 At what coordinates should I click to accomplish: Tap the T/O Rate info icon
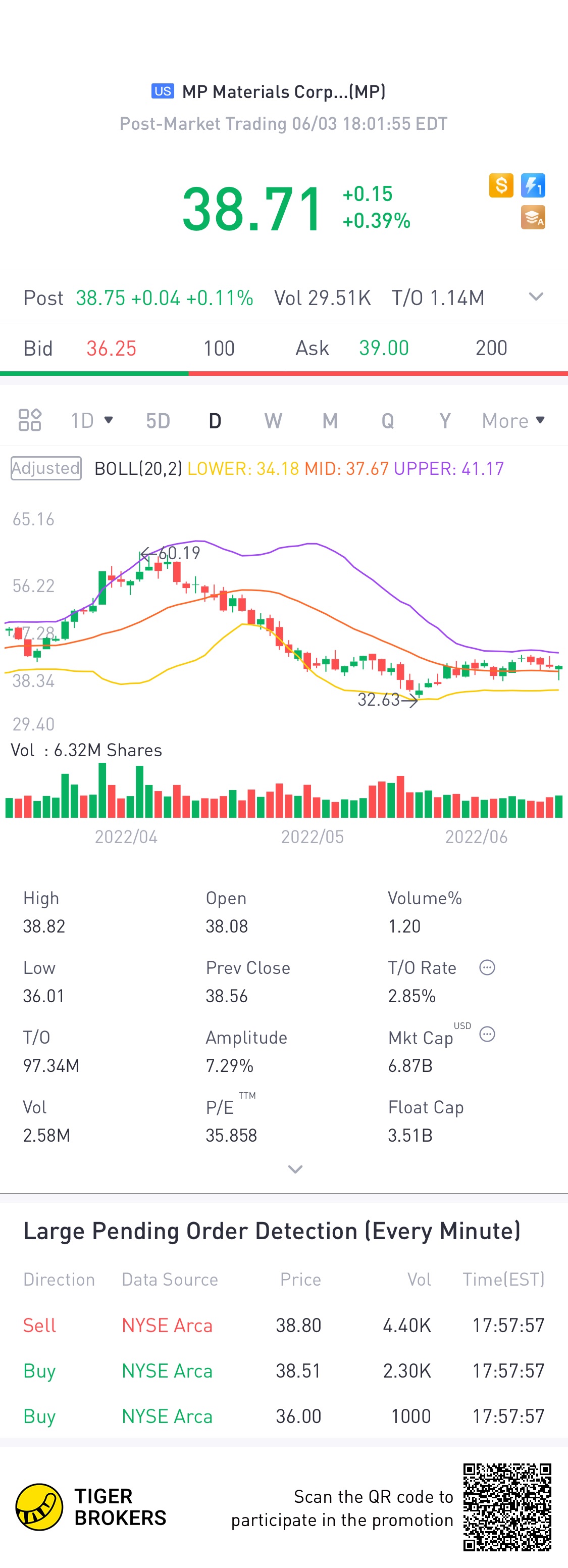click(x=487, y=967)
